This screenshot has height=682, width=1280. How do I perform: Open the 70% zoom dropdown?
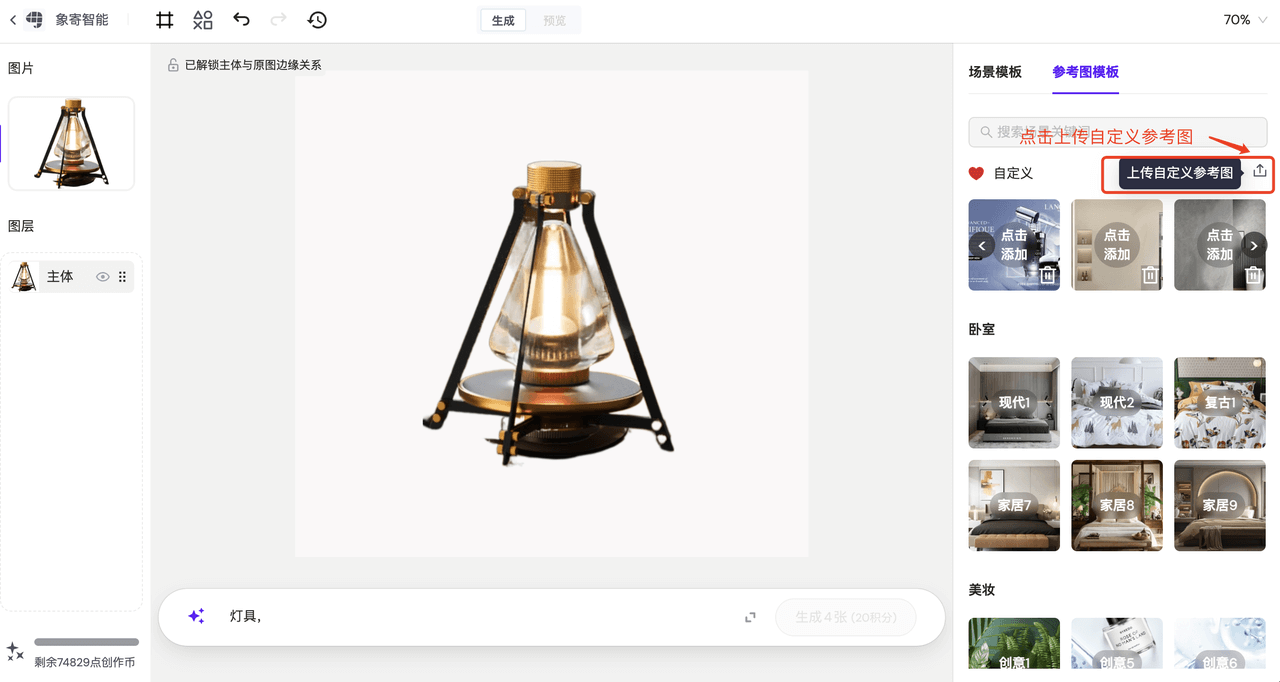(1244, 20)
